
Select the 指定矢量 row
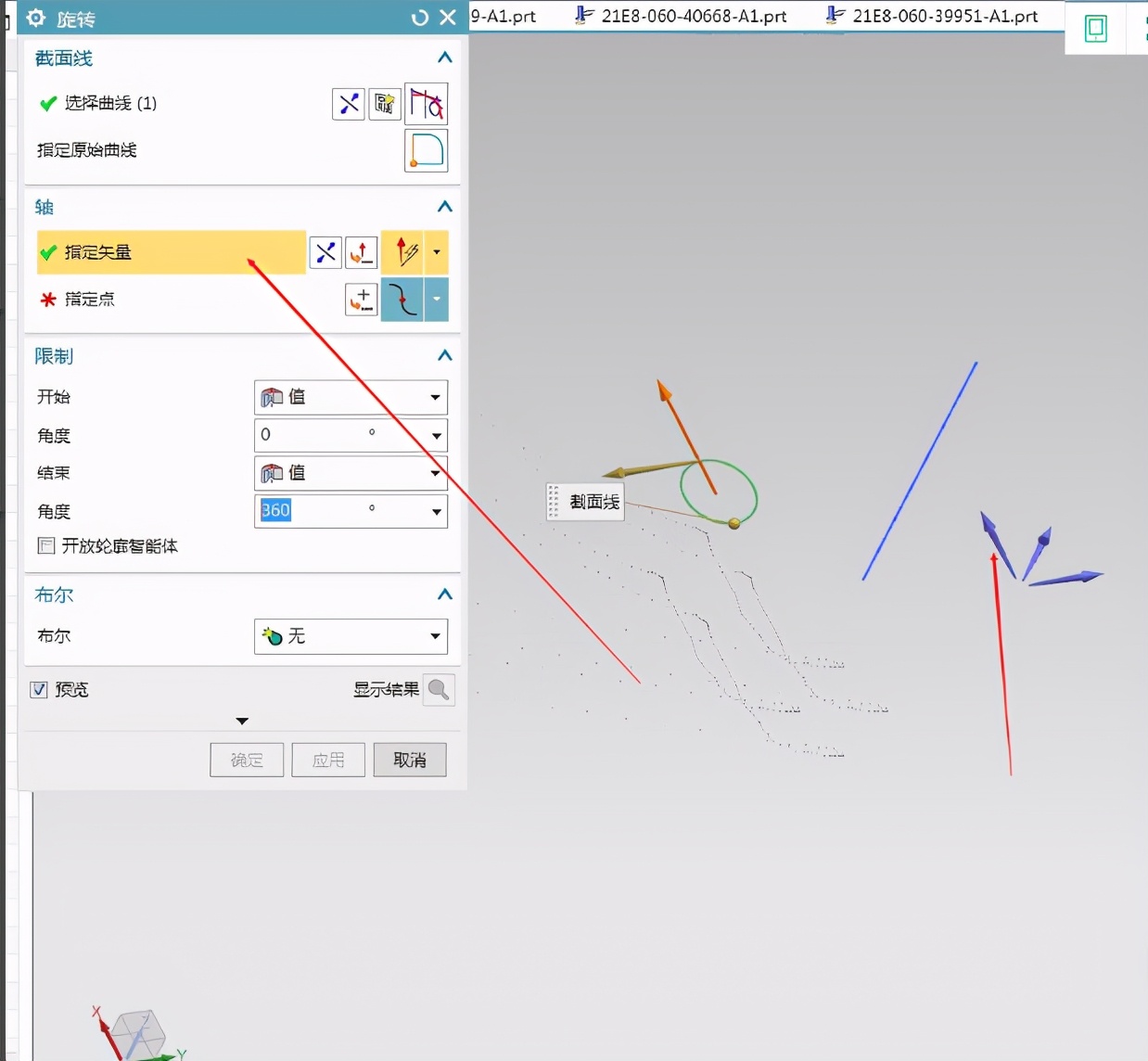coord(171,252)
